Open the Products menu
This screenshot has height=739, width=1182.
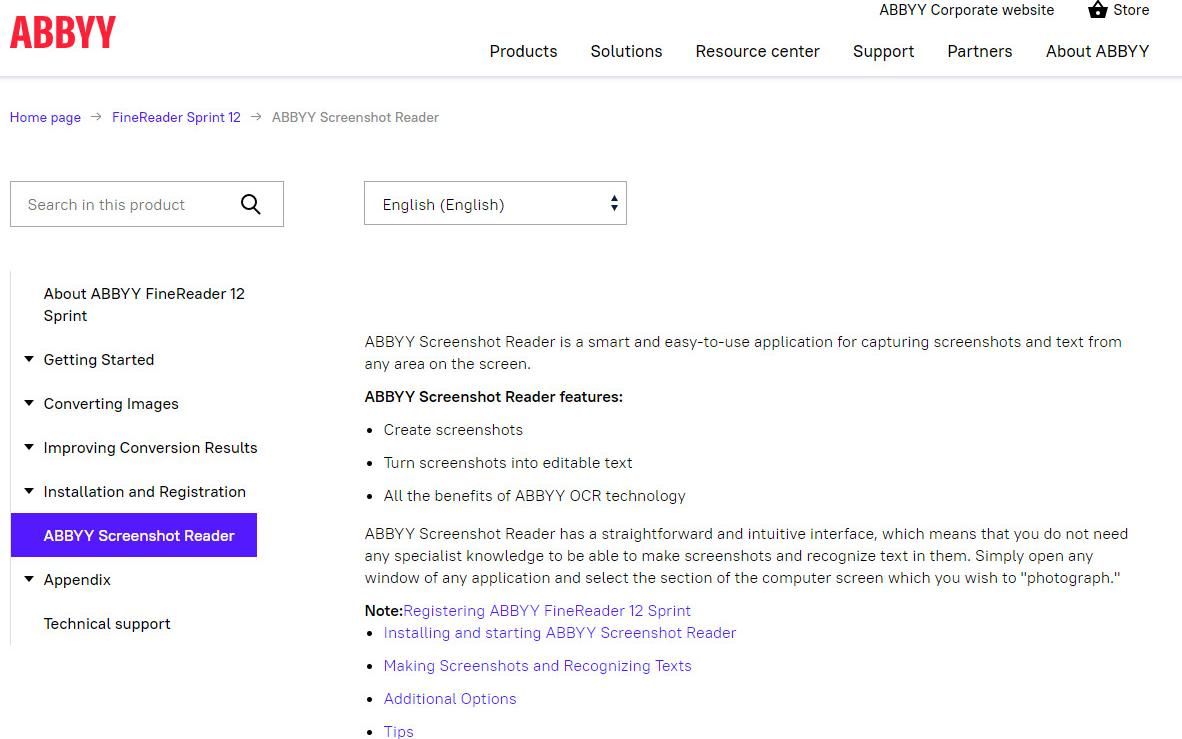[523, 51]
